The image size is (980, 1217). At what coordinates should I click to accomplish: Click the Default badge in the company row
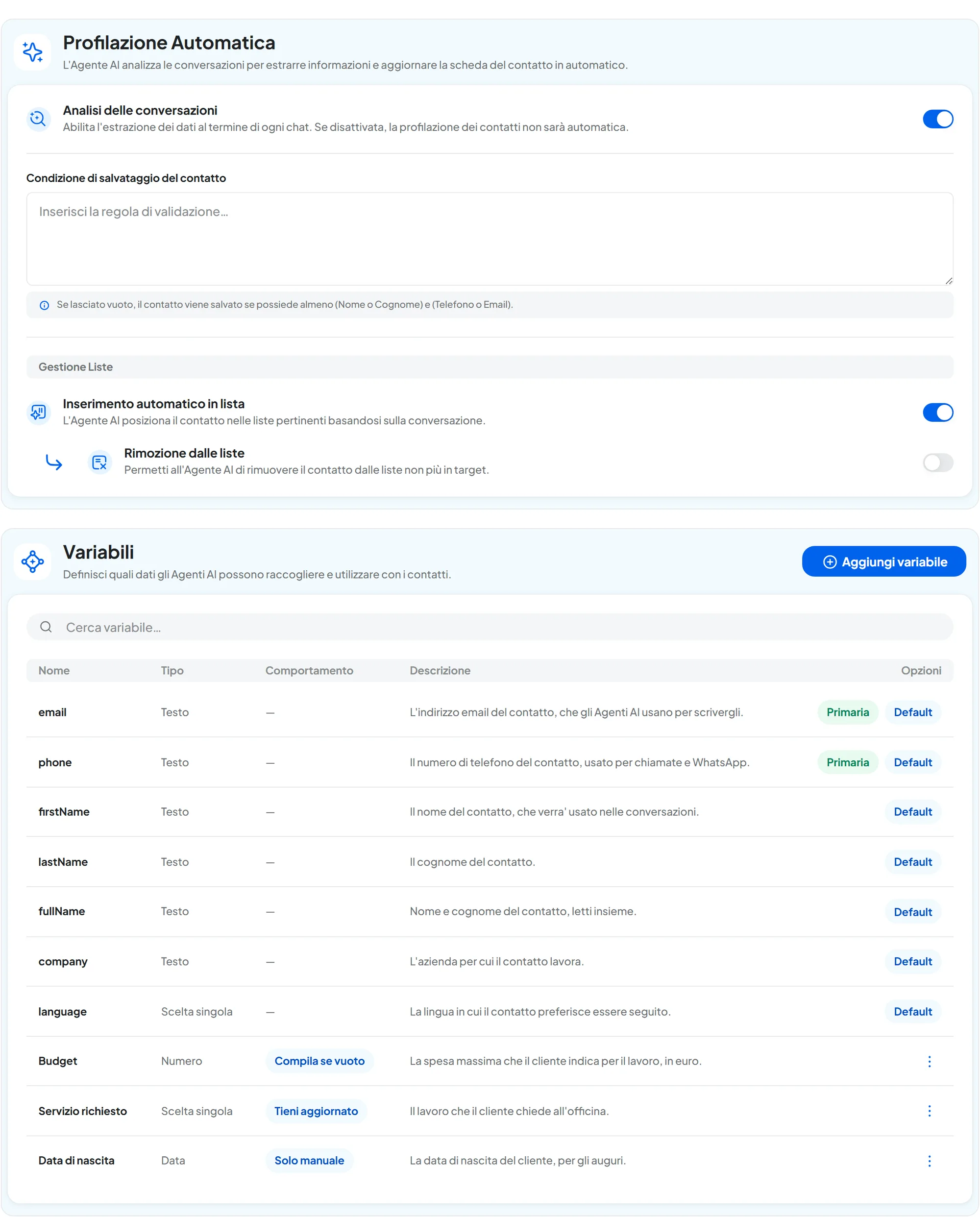point(912,961)
